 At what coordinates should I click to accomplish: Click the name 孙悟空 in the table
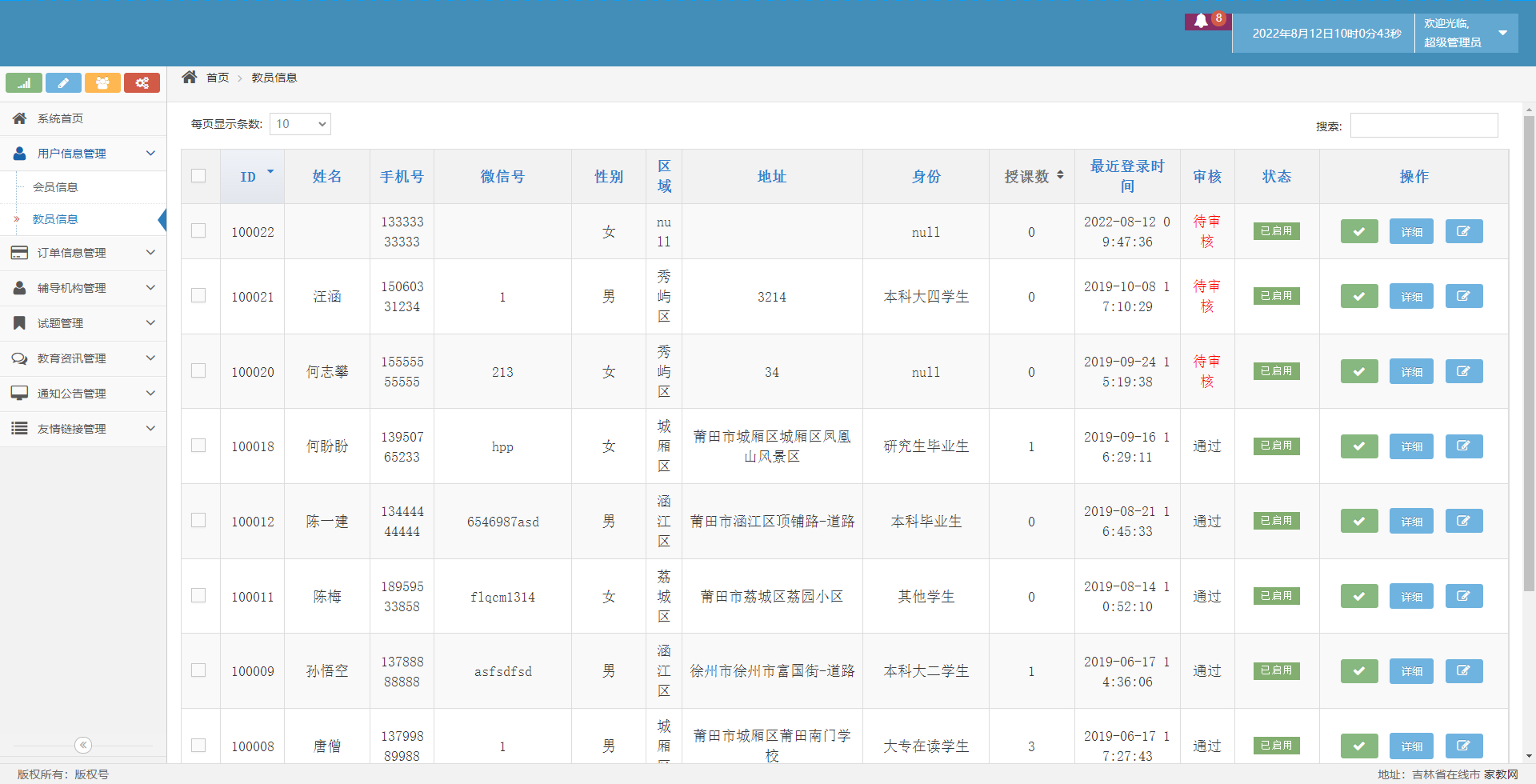tap(327, 670)
